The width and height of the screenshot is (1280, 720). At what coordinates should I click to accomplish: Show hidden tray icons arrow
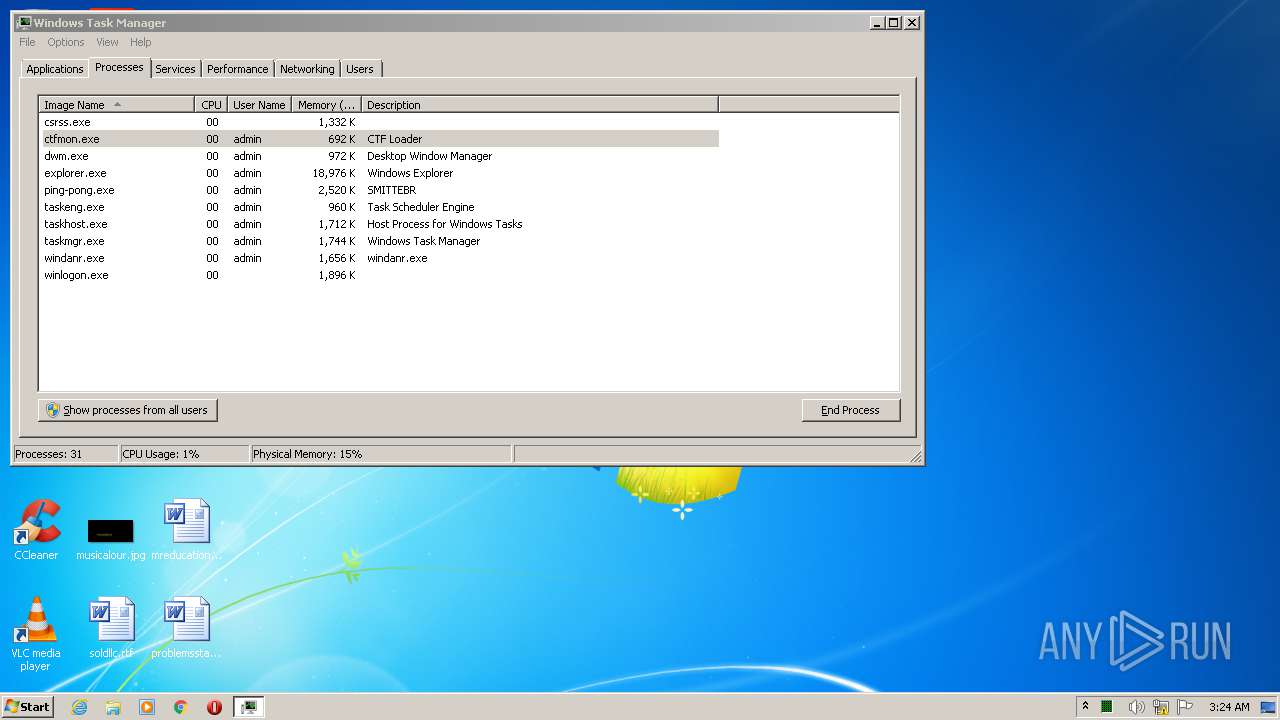point(1085,707)
